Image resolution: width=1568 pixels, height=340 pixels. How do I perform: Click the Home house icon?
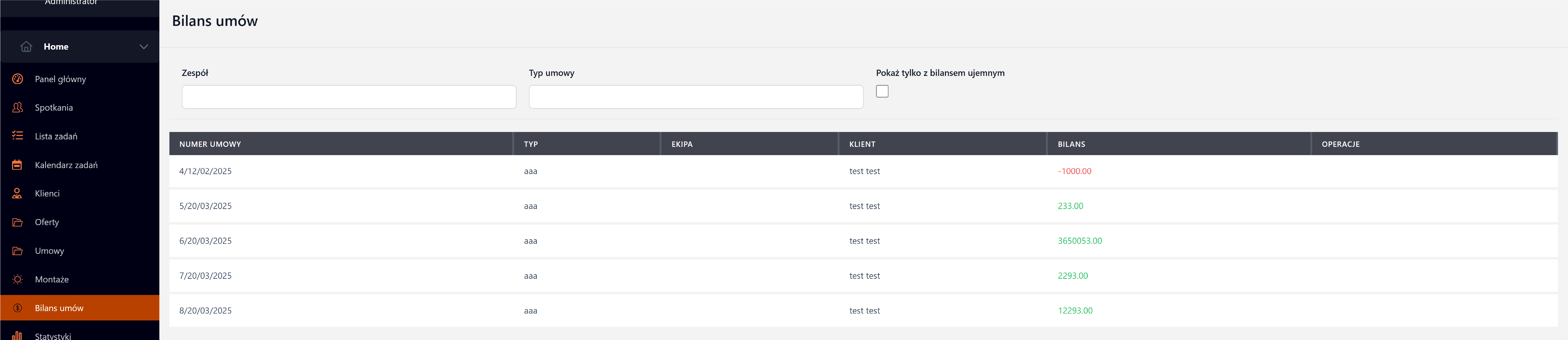[x=26, y=46]
